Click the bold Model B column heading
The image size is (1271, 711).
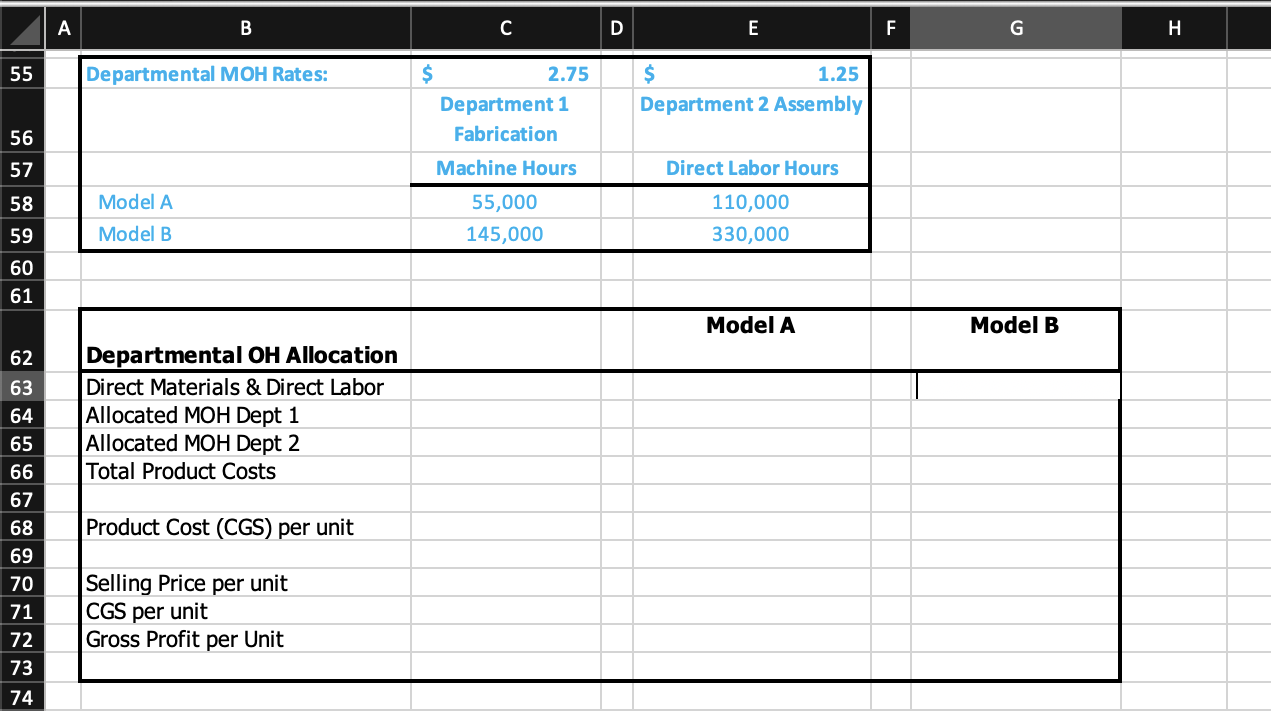1016,340
